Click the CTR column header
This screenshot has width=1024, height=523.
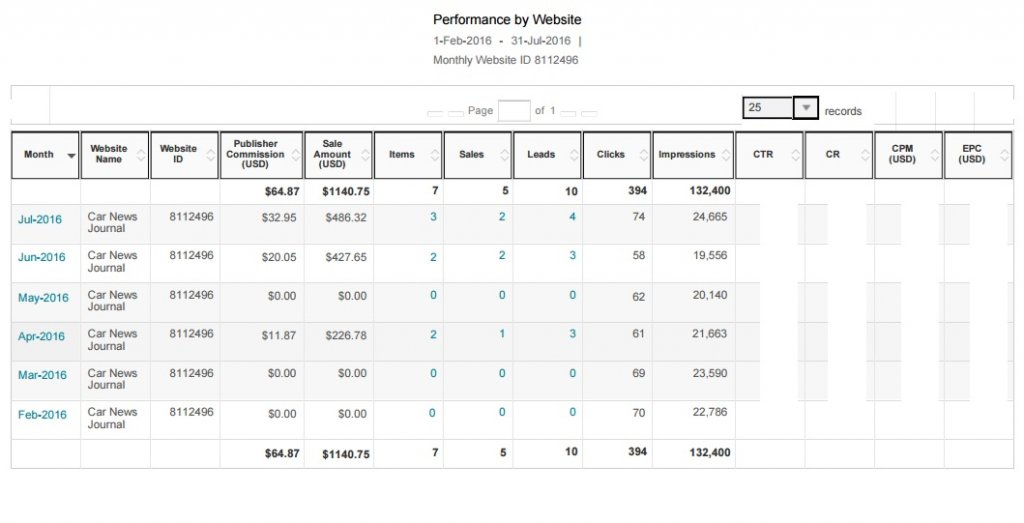(763, 155)
